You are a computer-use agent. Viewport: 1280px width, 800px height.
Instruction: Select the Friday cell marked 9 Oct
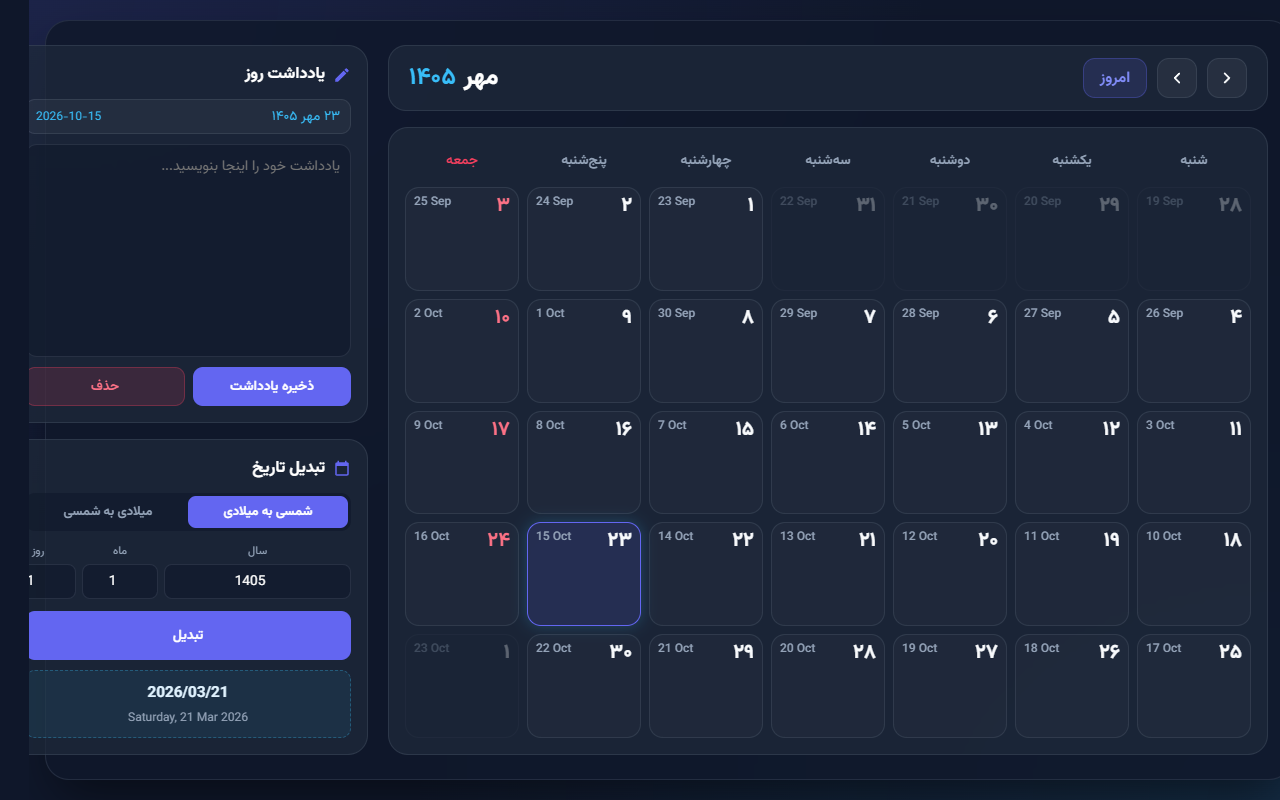coord(462,463)
